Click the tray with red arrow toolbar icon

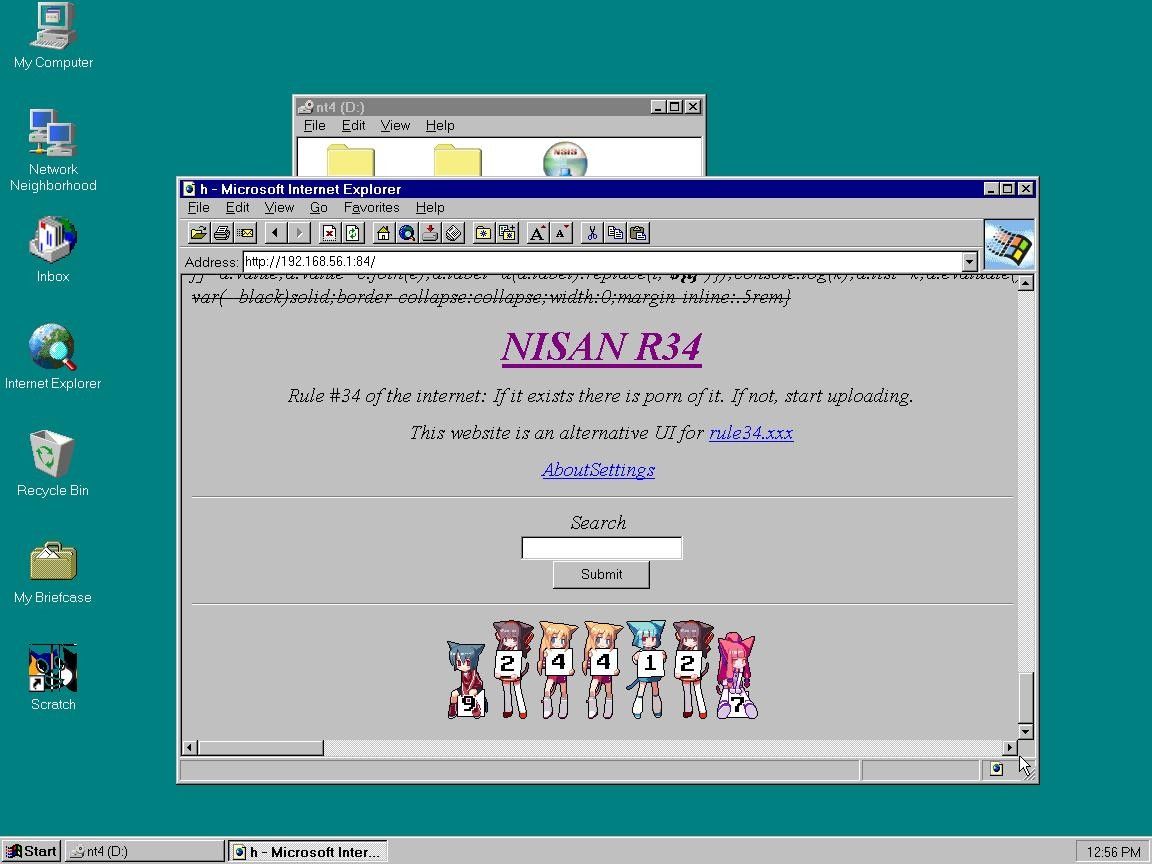coord(430,234)
